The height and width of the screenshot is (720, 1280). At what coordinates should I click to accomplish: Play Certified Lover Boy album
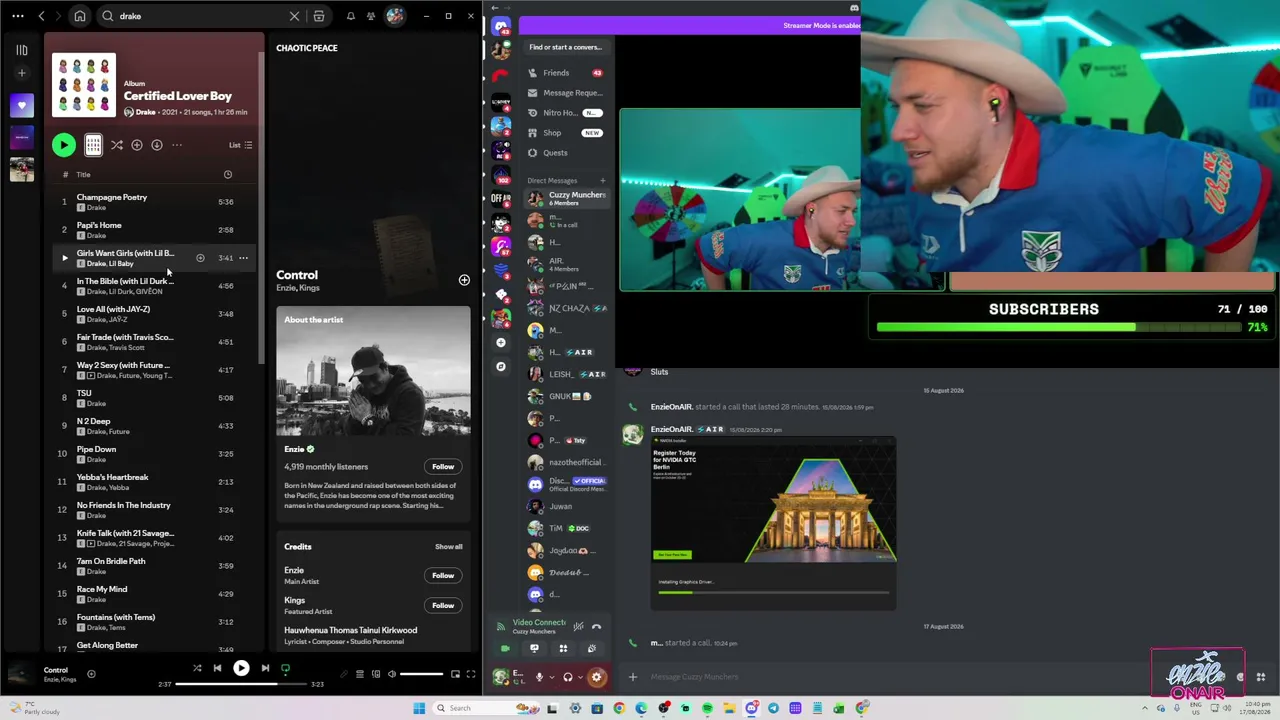tap(64, 145)
